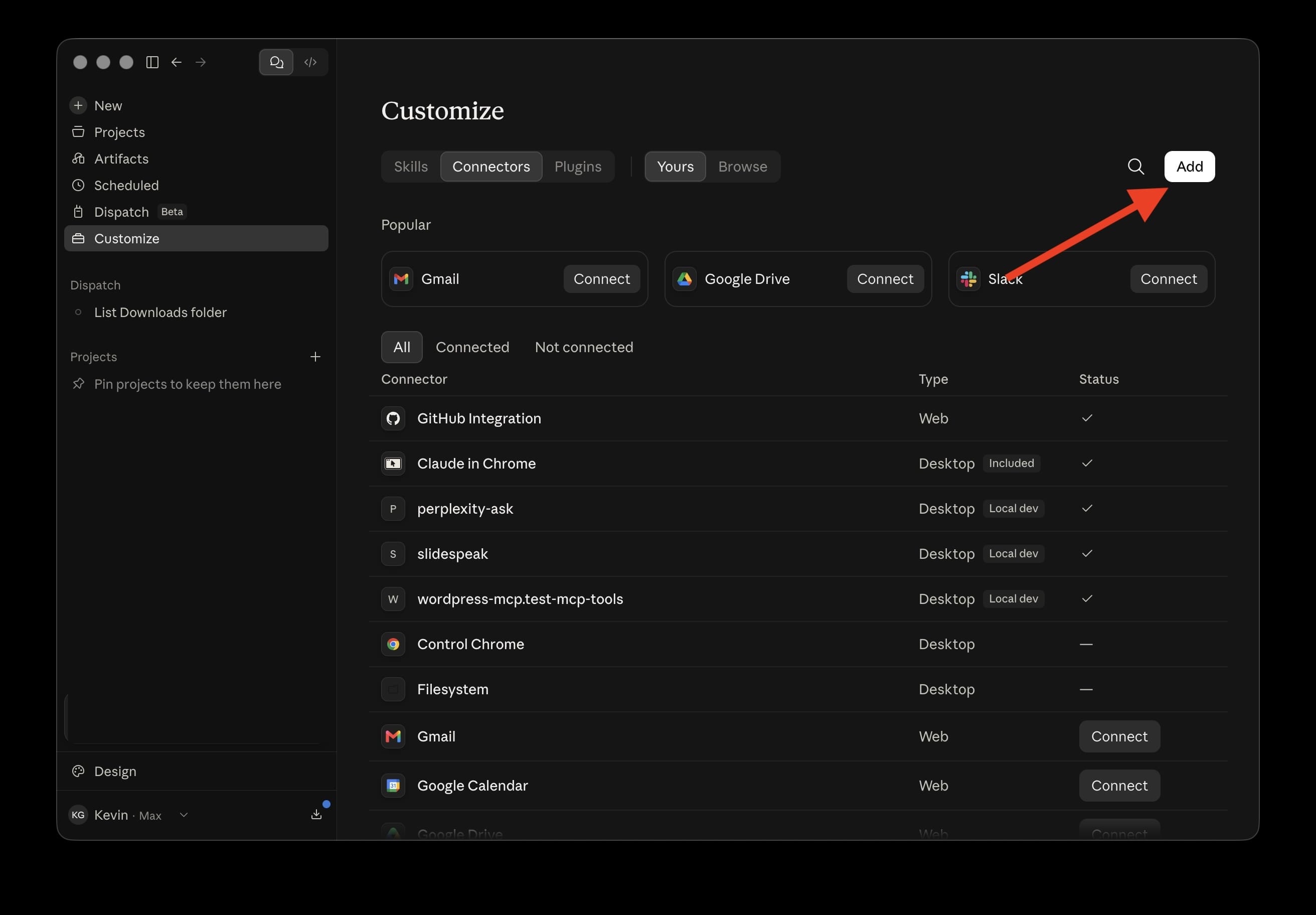This screenshot has height=915, width=1316.
Task: Click the GitHub icon in the list
Action: pos(393,418)
